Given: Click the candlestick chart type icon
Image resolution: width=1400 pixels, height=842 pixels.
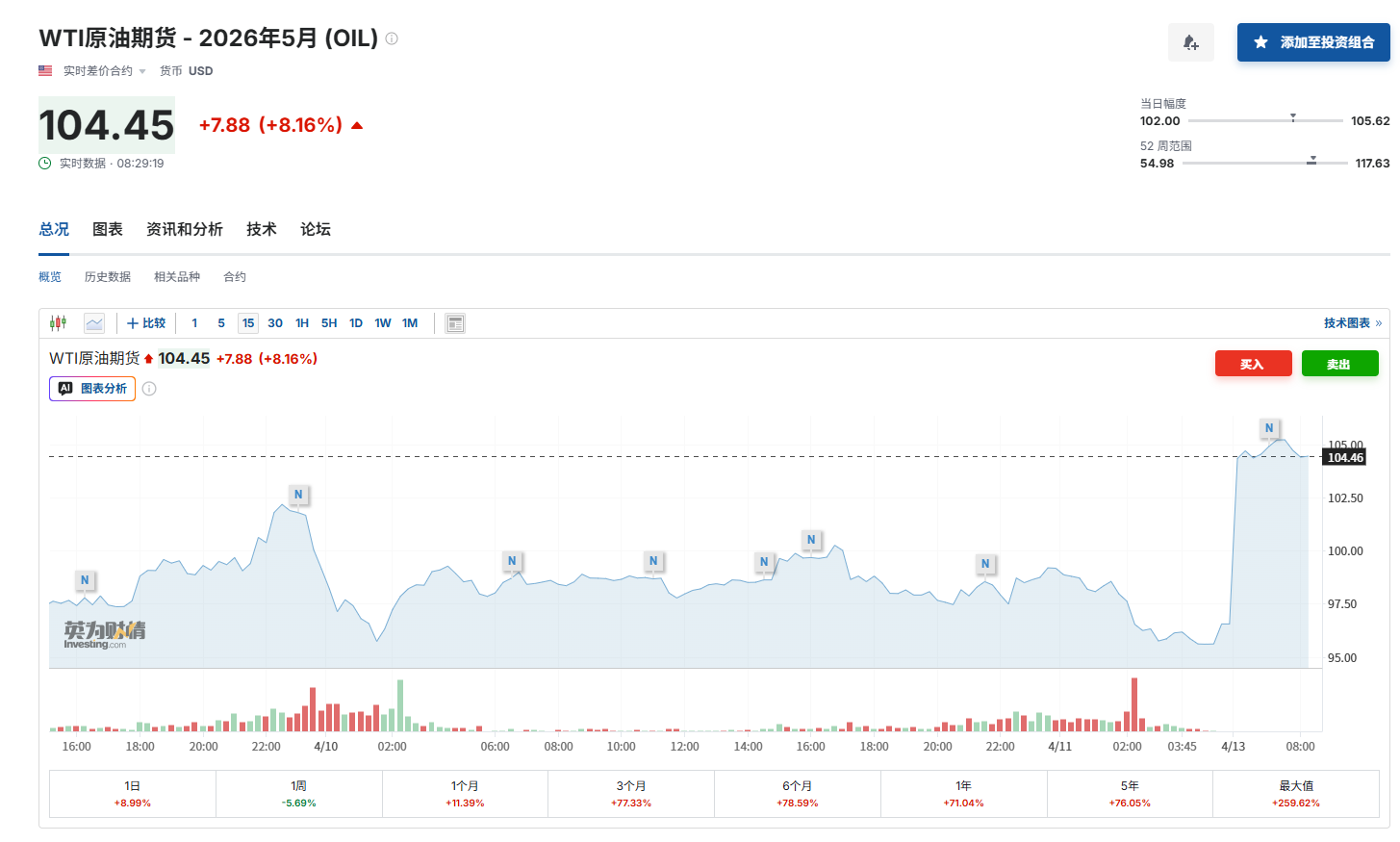Looking at the screenshot, I should click(x=59, y=323).
